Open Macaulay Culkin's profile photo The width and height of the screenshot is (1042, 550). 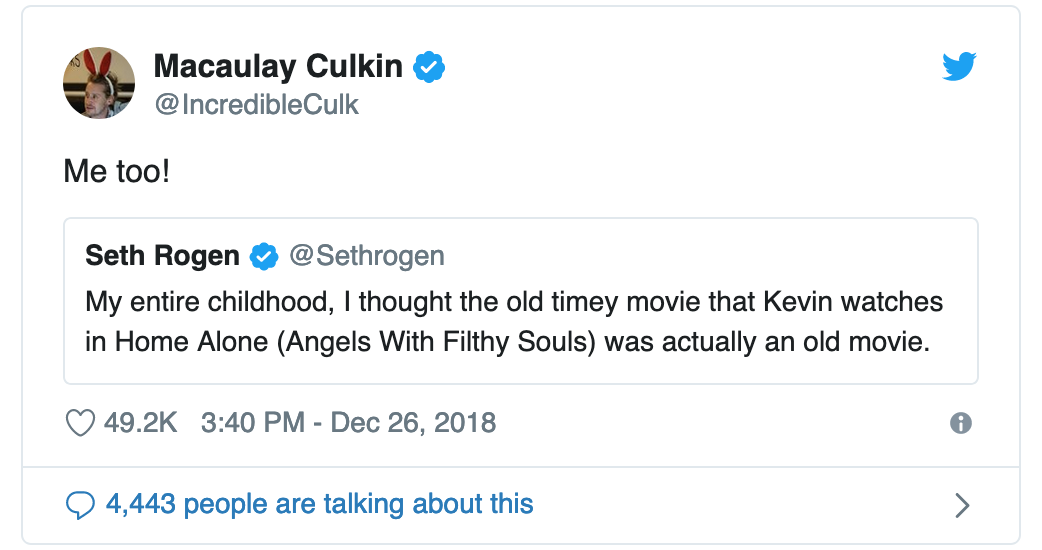(x=99, y=82)
